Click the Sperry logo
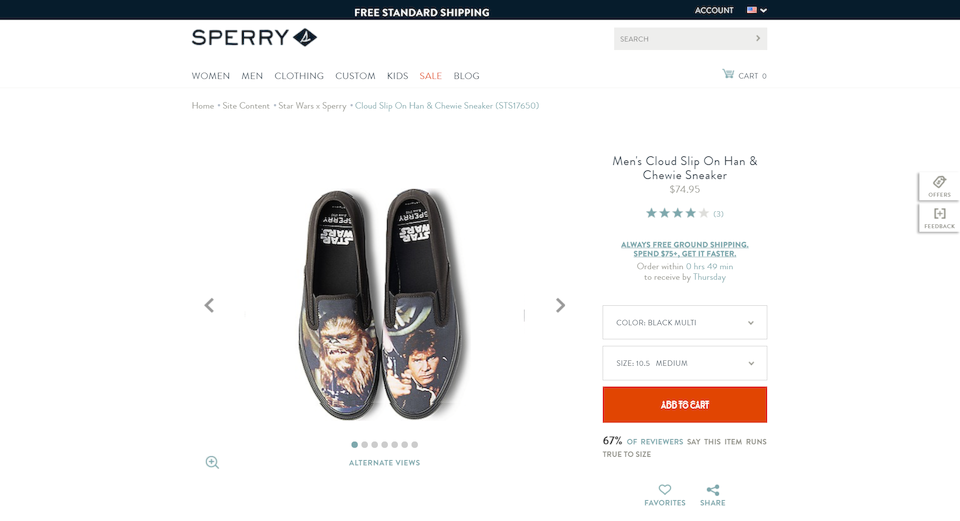The width and height of the screenshot is (960, 521). click(254, 39)
